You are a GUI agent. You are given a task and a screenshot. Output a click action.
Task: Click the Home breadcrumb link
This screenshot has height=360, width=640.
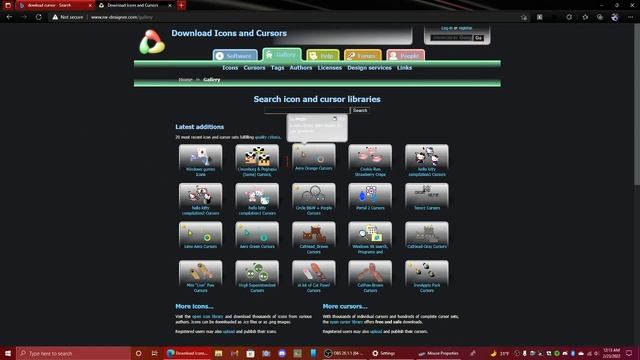pyautogui.click(x=185, y=80)
